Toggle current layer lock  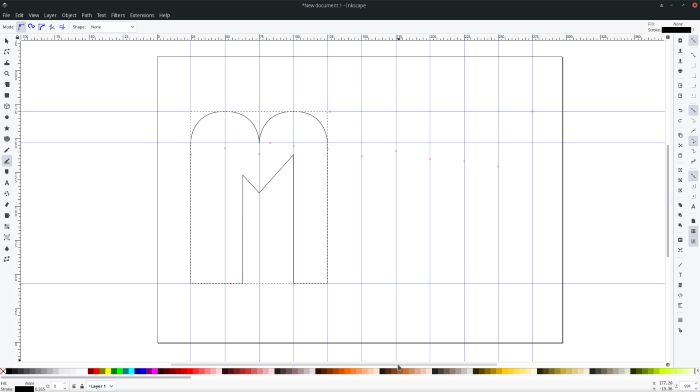coord(81,386)
